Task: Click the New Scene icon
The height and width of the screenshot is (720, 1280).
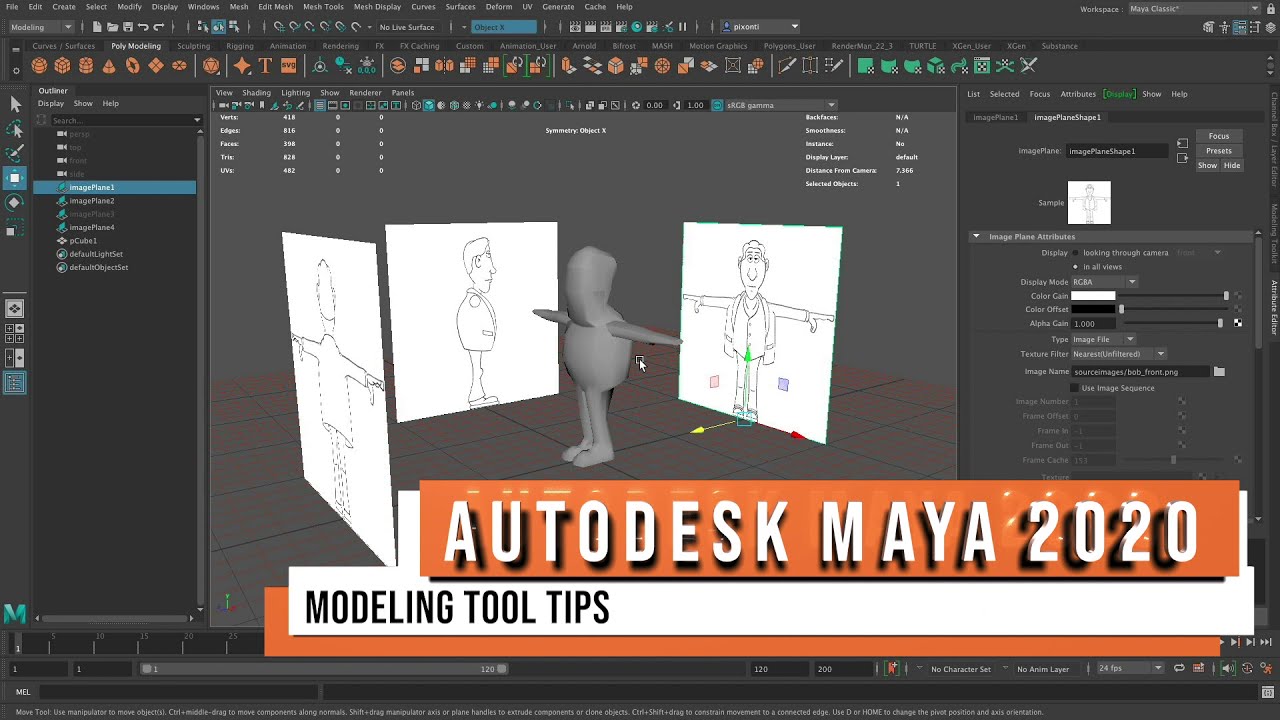Action: 97,27
